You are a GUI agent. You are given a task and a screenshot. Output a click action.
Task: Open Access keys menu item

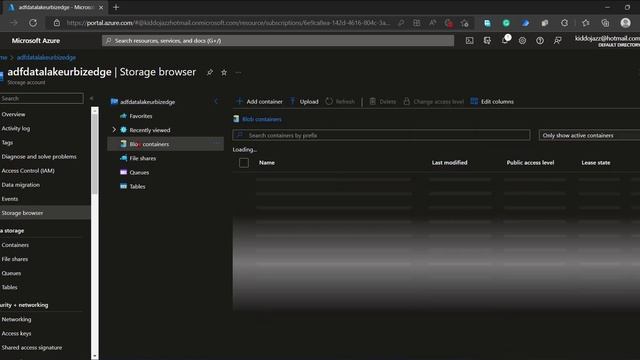coord(16,333)
